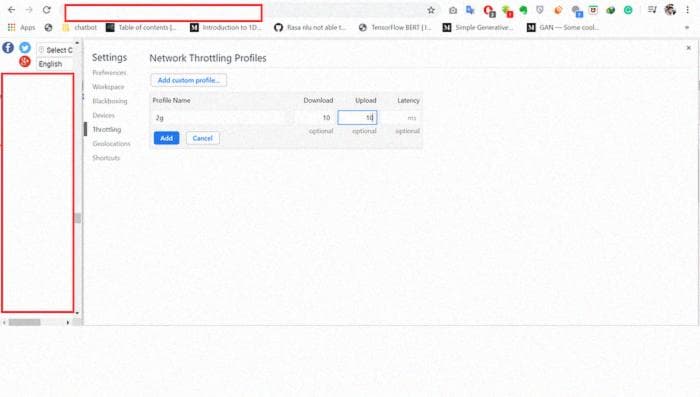700x397 pixels.
Task: Open the Chrome profile avatar
Action: click(x=670, y=10)
